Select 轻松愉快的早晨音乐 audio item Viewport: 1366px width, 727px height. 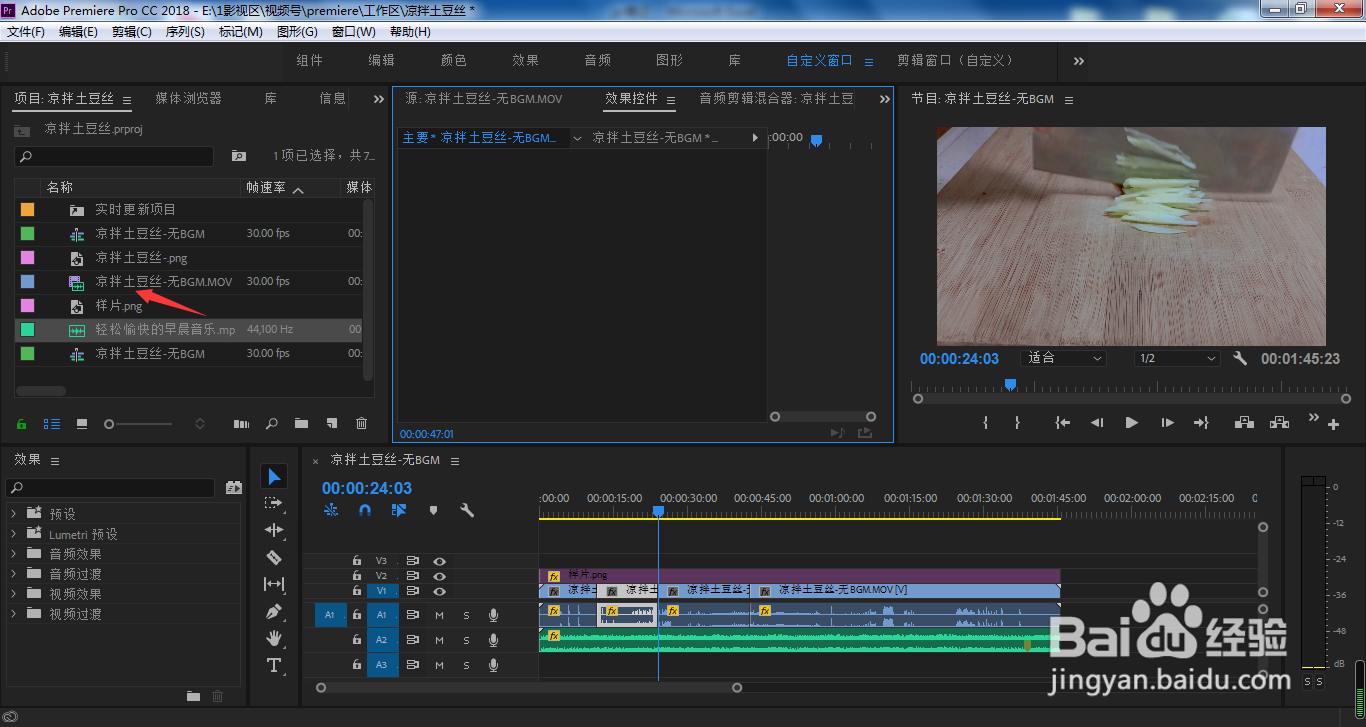point(165,329)
